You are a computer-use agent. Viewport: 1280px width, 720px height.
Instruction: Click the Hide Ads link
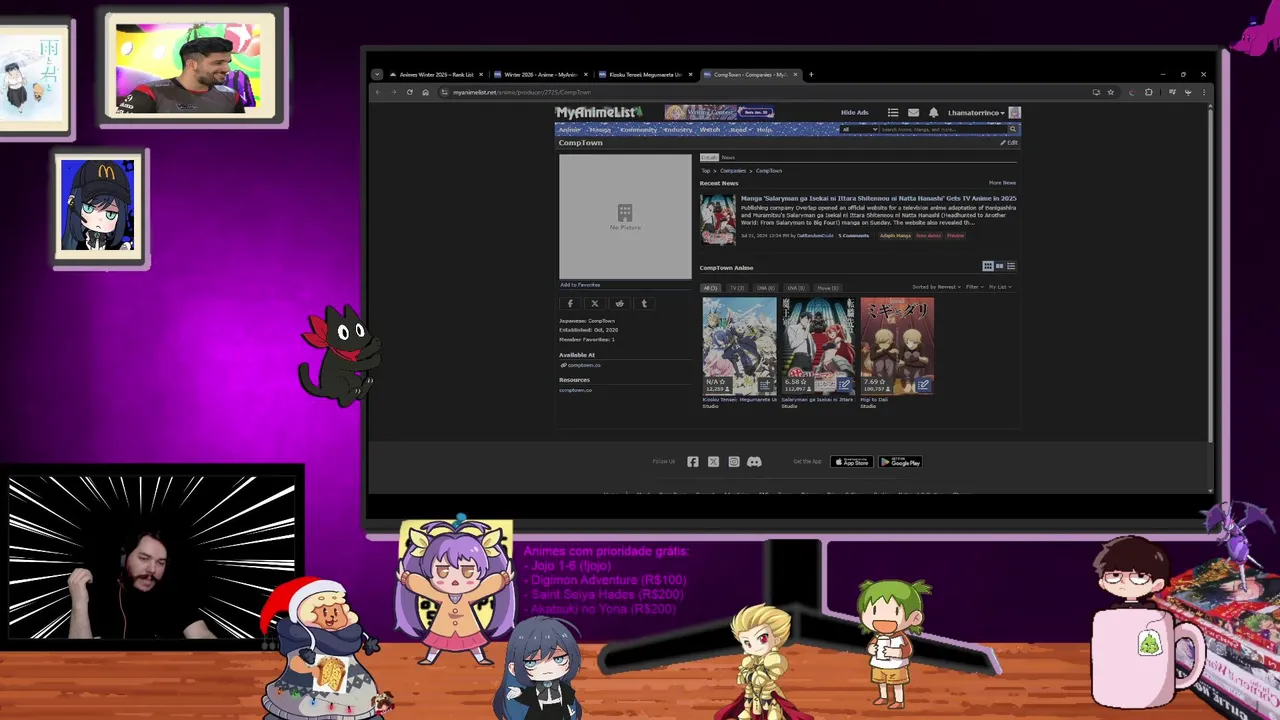point(855,113)
